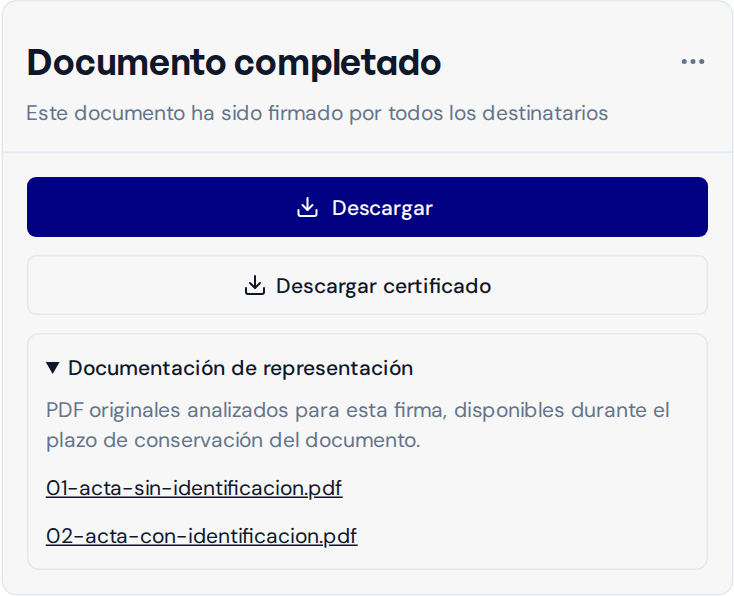The image size is (734, 596).
Task: Click the Descargar certificado button
Action: (x=367, y=285)
